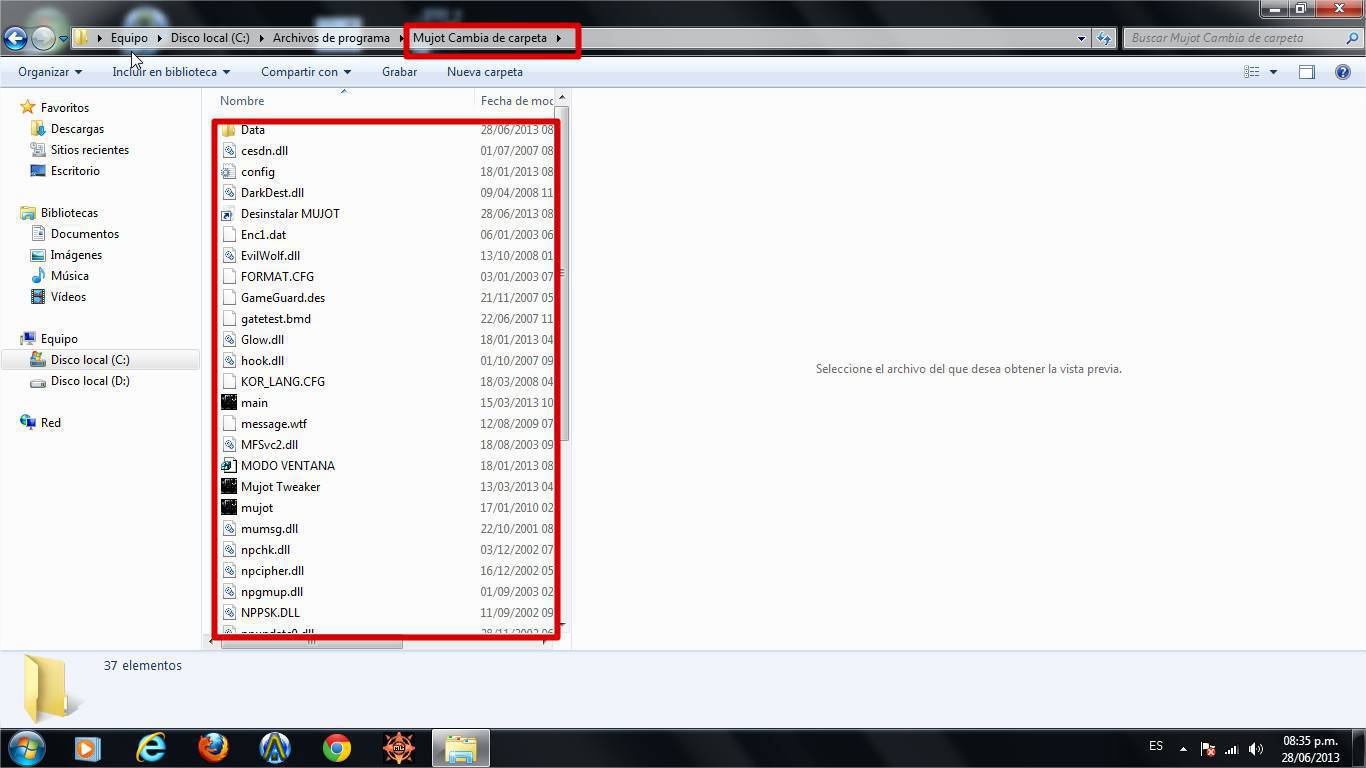Select Descargas in the Favoritos sidebar
Viewport: 1366px width, 768px height.
(77, 129)
